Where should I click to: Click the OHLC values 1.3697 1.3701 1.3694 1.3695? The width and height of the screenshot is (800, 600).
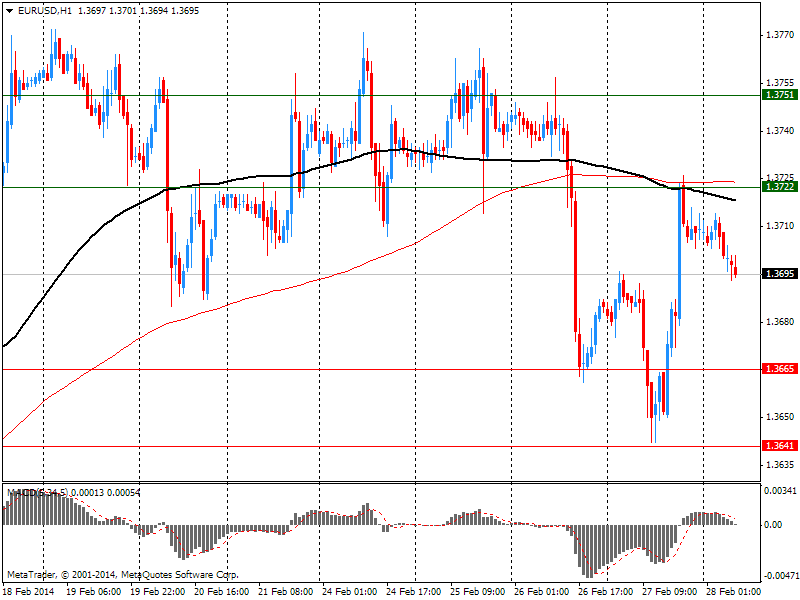[138, 10]
